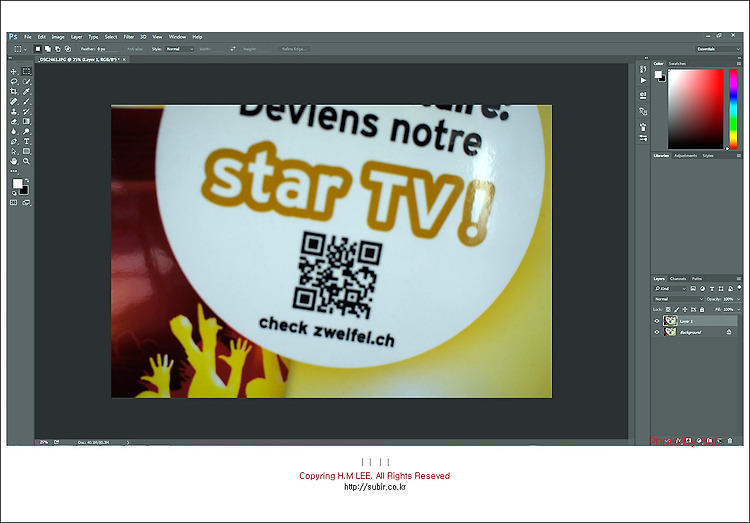Toggle Quick Mask mode
Screen dimensions: 750x523
click(x=14, y=203)
